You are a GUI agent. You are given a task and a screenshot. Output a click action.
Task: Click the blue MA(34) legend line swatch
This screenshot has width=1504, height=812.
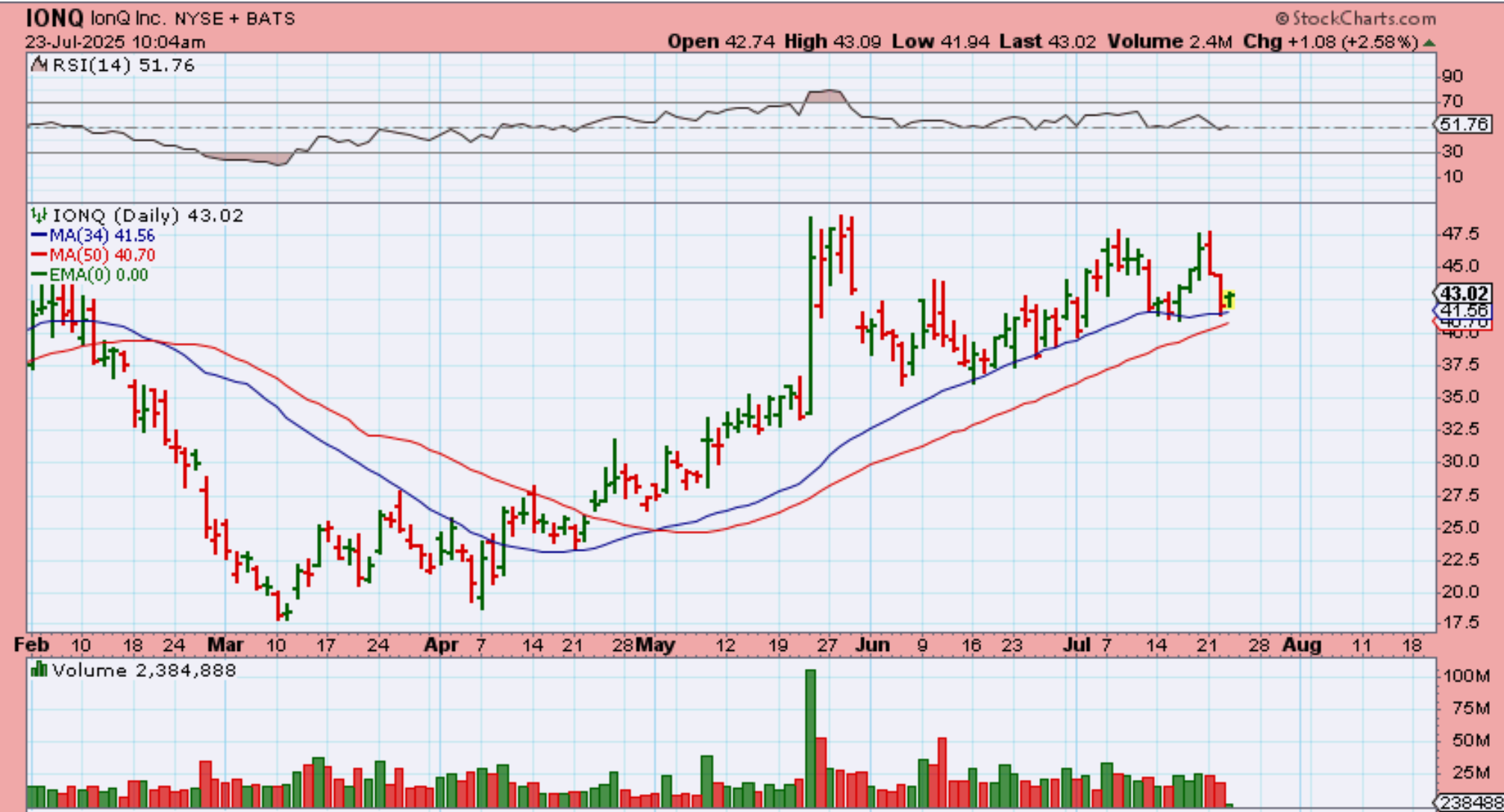tap(39, 236)
